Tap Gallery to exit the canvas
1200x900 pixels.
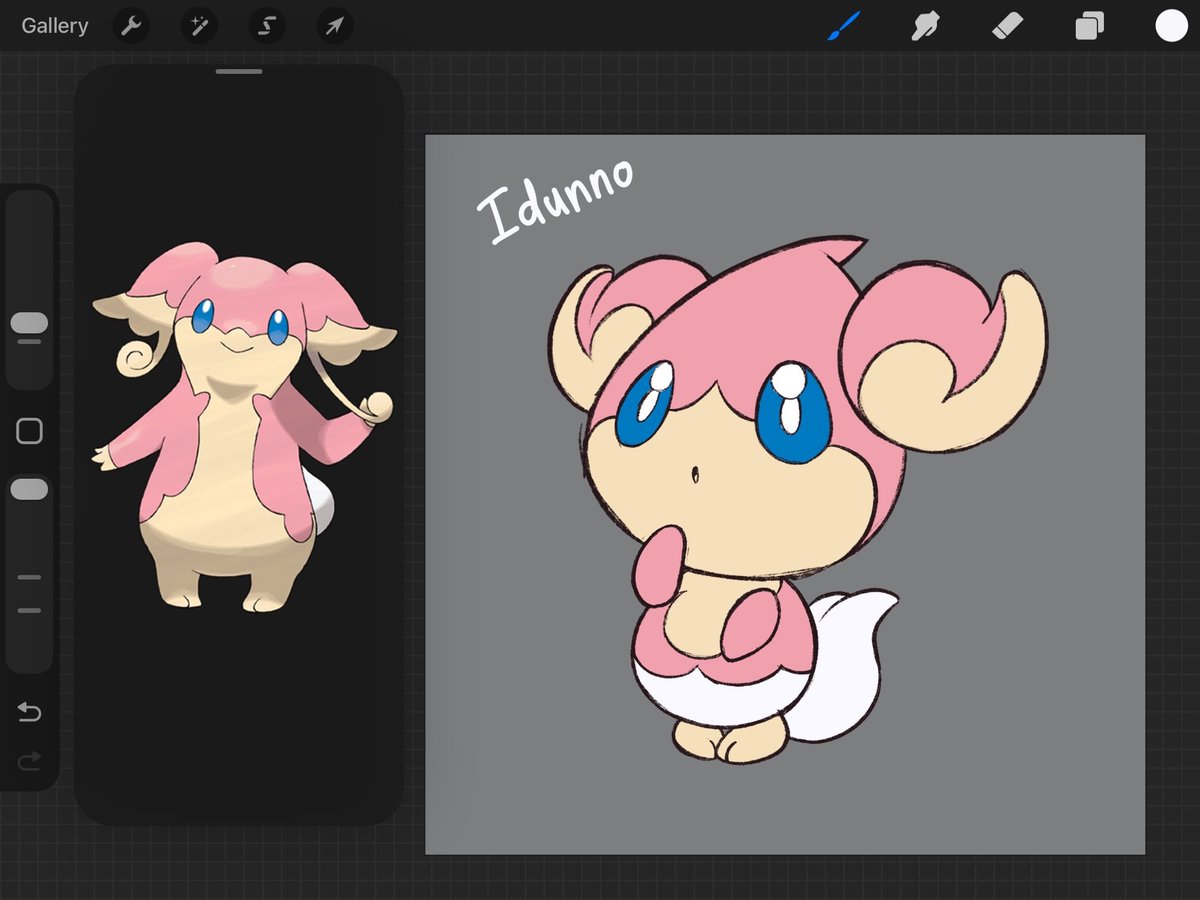click(55, 26)
